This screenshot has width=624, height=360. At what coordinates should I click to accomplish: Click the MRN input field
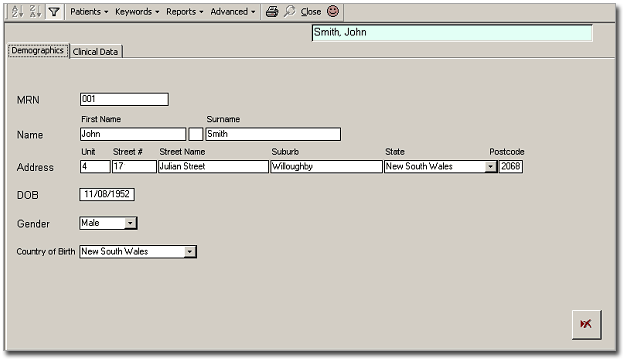124,99
